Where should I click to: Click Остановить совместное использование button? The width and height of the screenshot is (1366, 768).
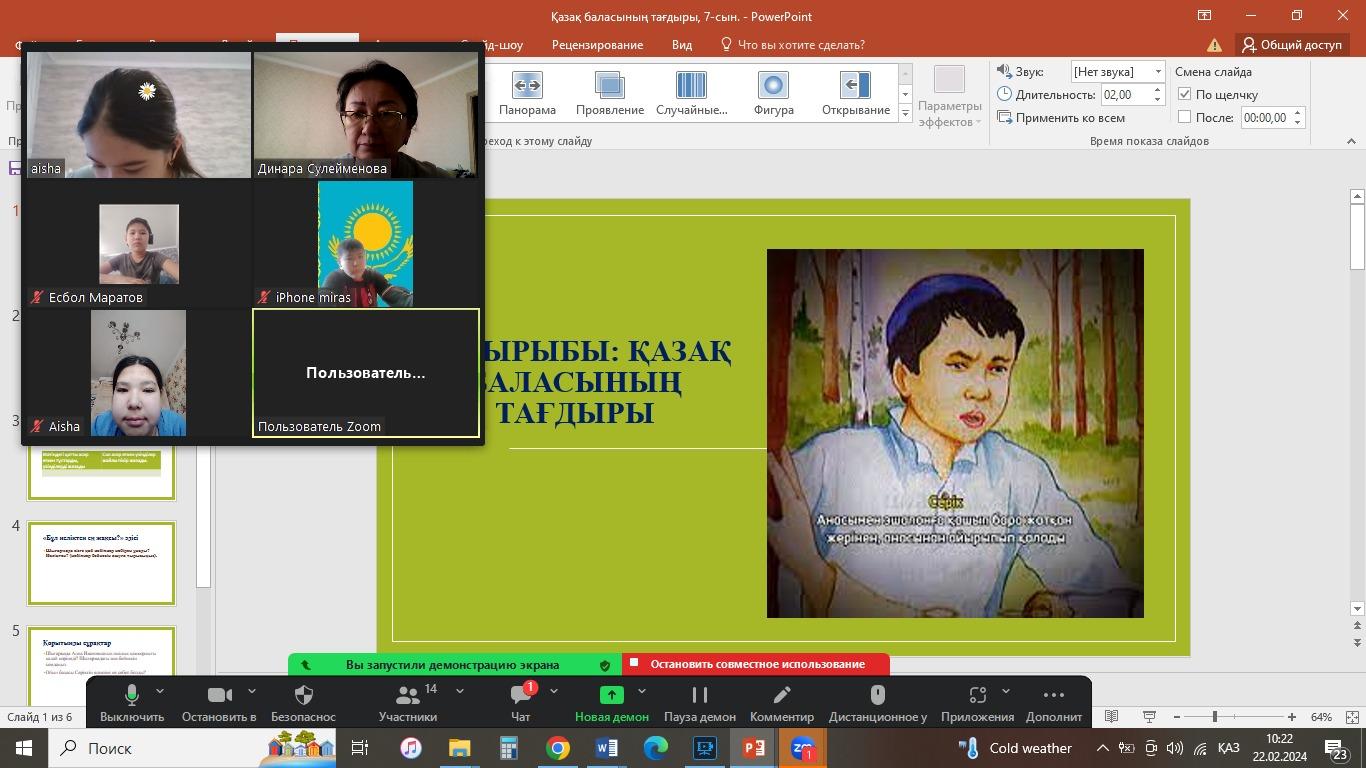tap(756, 664)
